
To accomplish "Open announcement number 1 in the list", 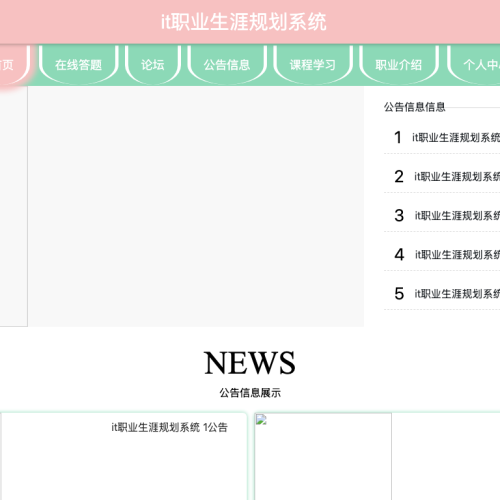I will 442,137.
